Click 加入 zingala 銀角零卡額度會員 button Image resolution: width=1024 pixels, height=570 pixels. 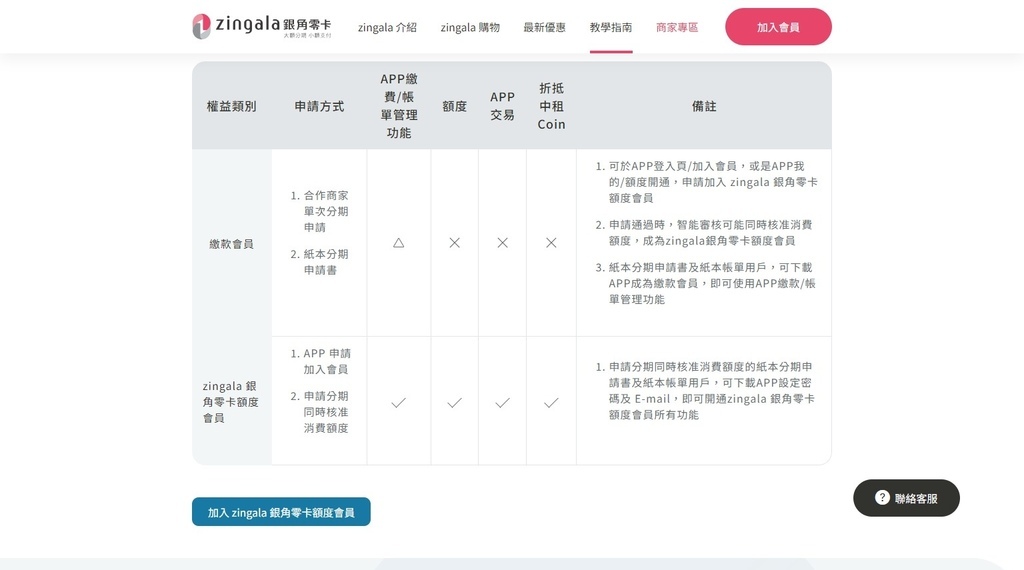tap(281, 512)
